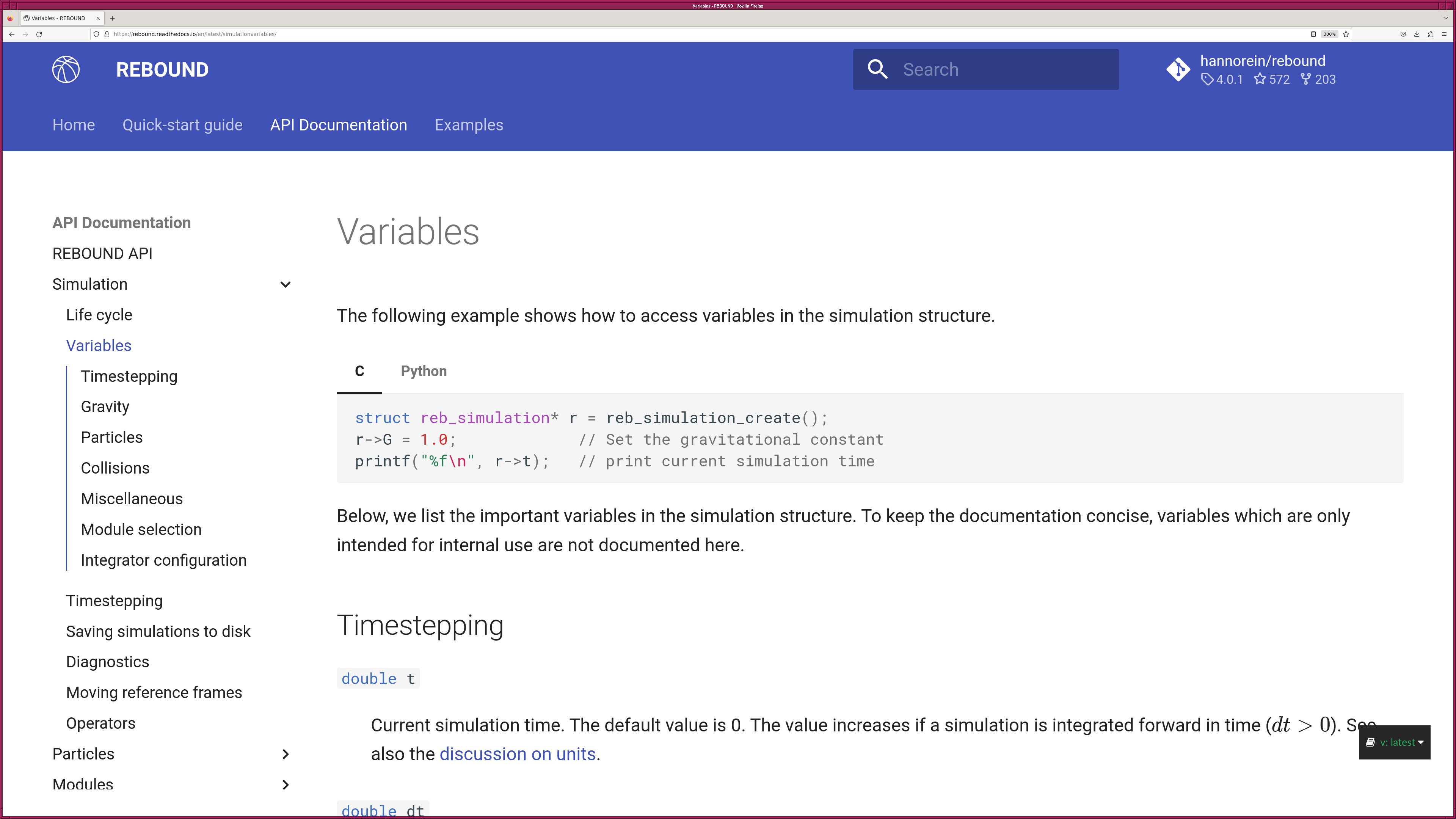The width and height of the screenshot is (1456, 819).
Task: Click the search magnifier icon
Action: click(x=877, y=69)
